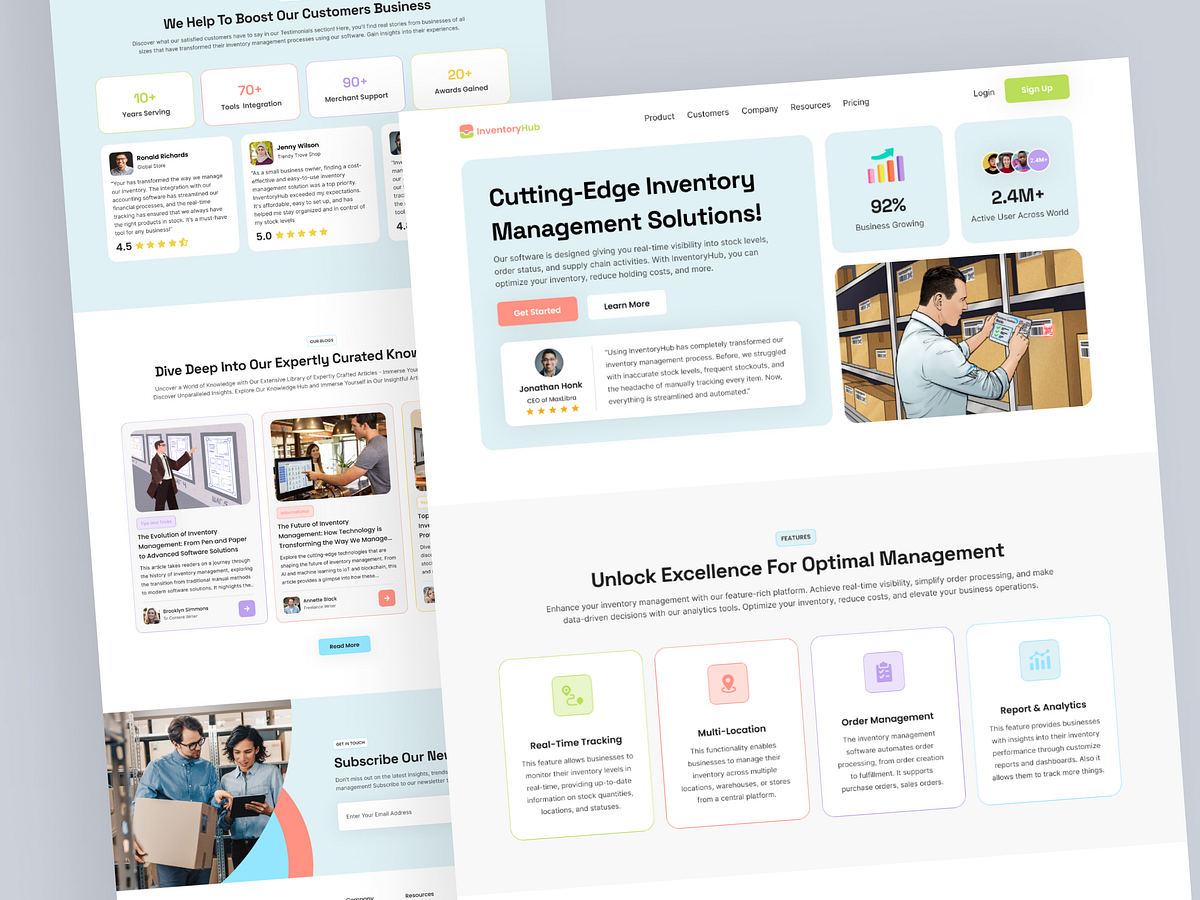Open the Report & Analytics chart icon
The height and width of the screenshot is (900, 1200).
coord(1040,660)
